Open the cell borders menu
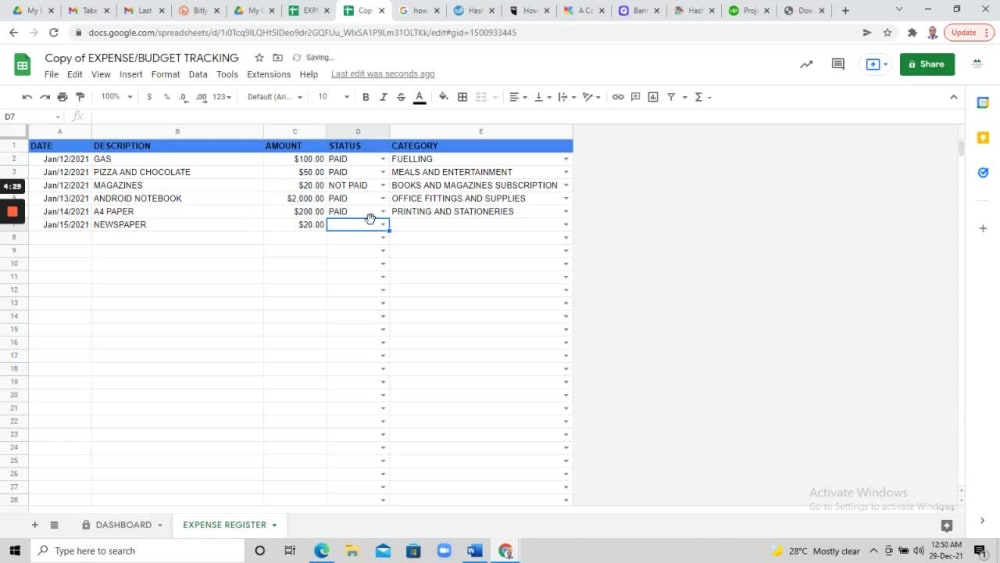1000x563 pixels. pyautogui.click(x=462, y=97)
